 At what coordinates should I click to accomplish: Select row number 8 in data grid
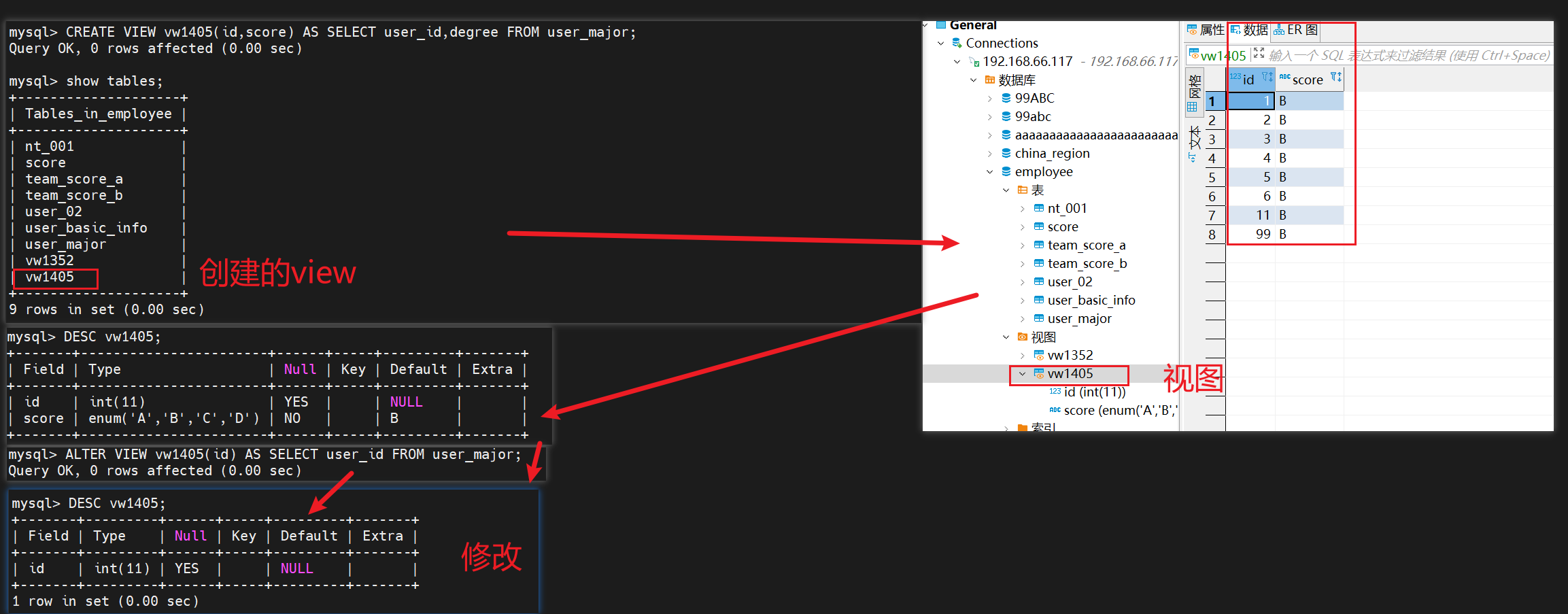[x=1214, y=235]
